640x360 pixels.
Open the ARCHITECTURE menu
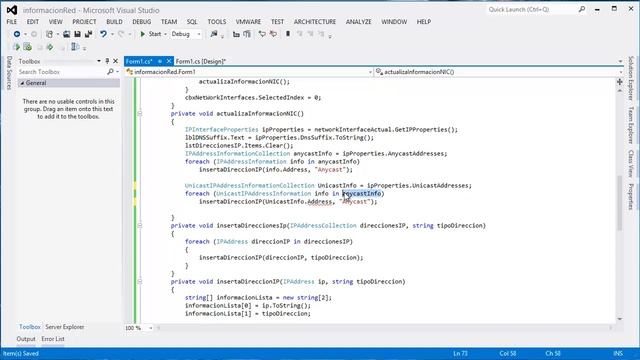(315, 22)
